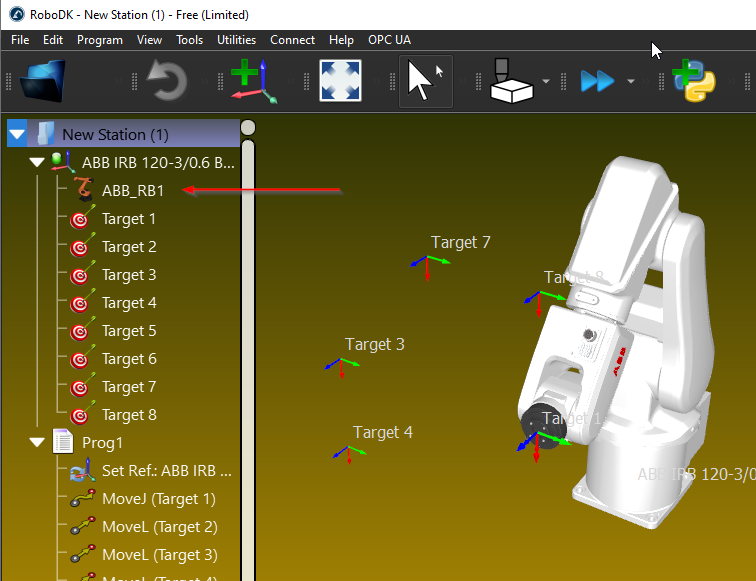Open the OPC UA menu
This screenshot has width=756, height=581.
[389, 40]
